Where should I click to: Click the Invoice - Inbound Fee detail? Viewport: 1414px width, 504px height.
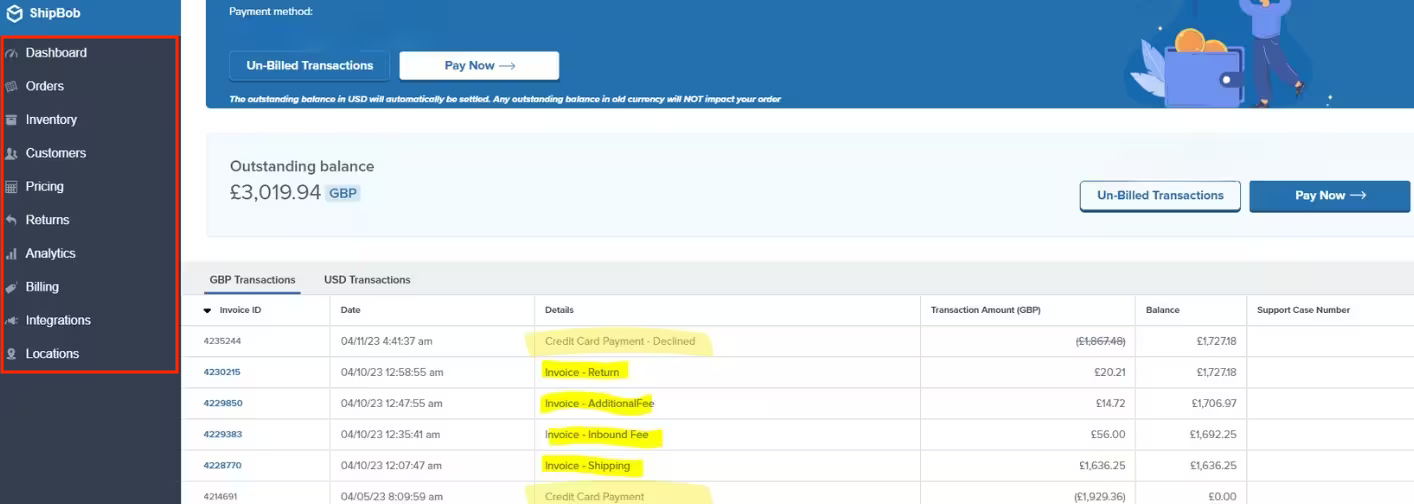(x=596, y=434)
